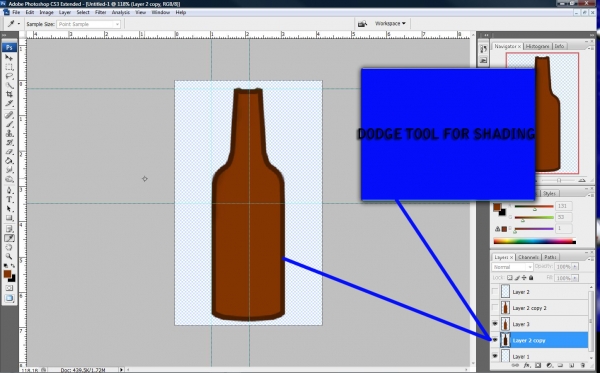
Task: Select the Path Selection arrow tool
Action: pyautogui.click(x=9, y=209)
